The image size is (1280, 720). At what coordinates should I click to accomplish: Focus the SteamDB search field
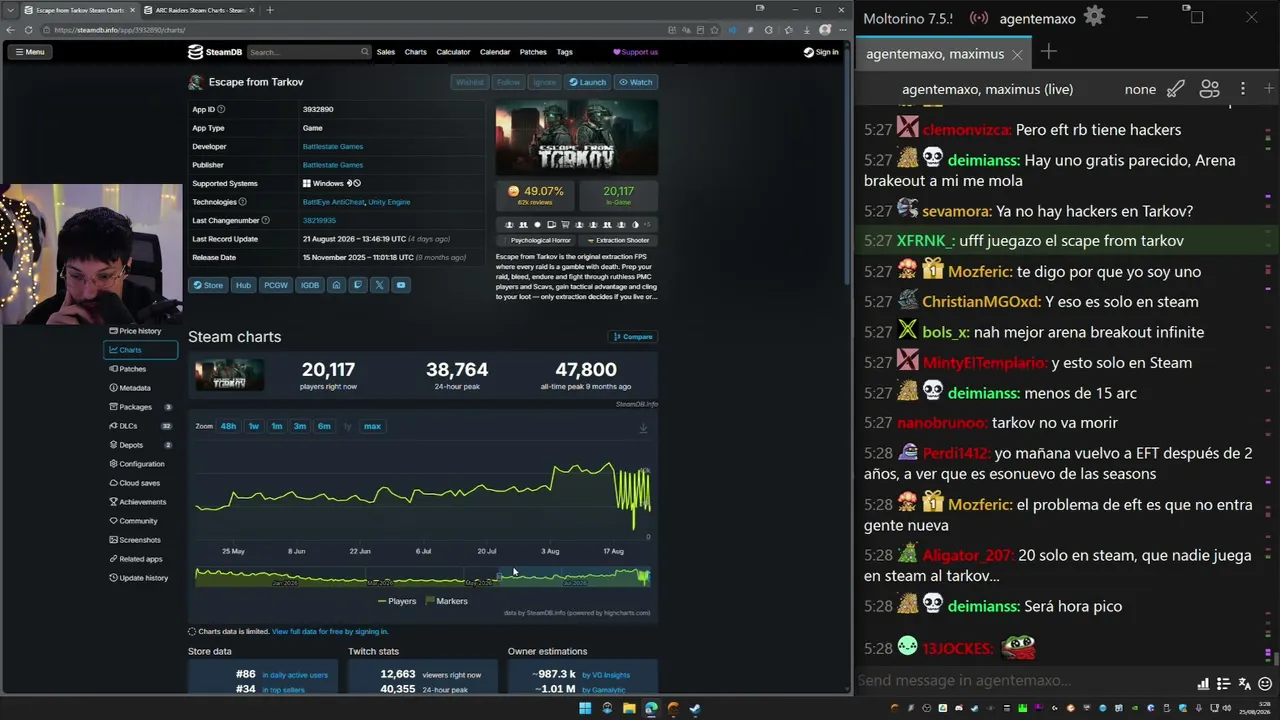tap(308, 52)
